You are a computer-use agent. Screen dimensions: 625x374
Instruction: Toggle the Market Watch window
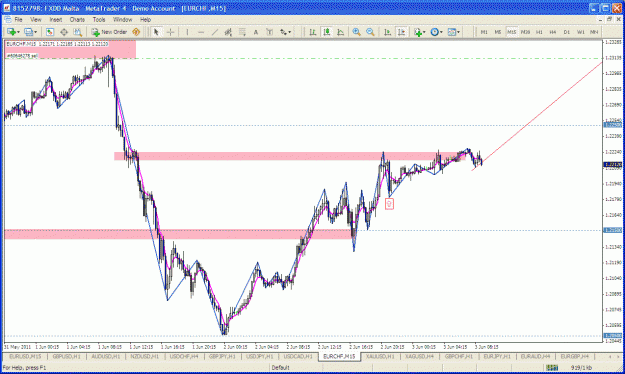tap(50, 32)
